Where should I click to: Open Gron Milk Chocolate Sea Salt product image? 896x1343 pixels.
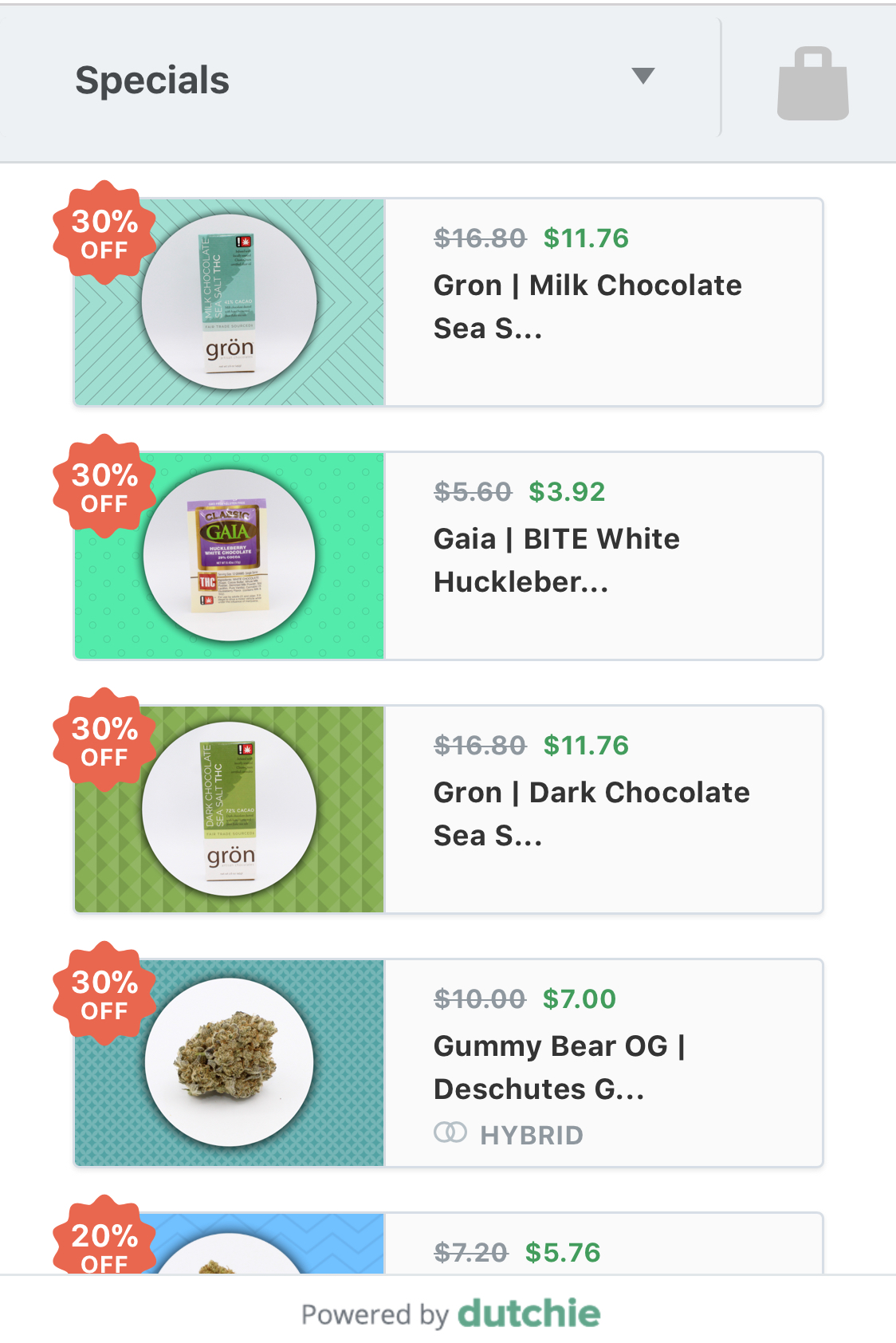point(230,302)
